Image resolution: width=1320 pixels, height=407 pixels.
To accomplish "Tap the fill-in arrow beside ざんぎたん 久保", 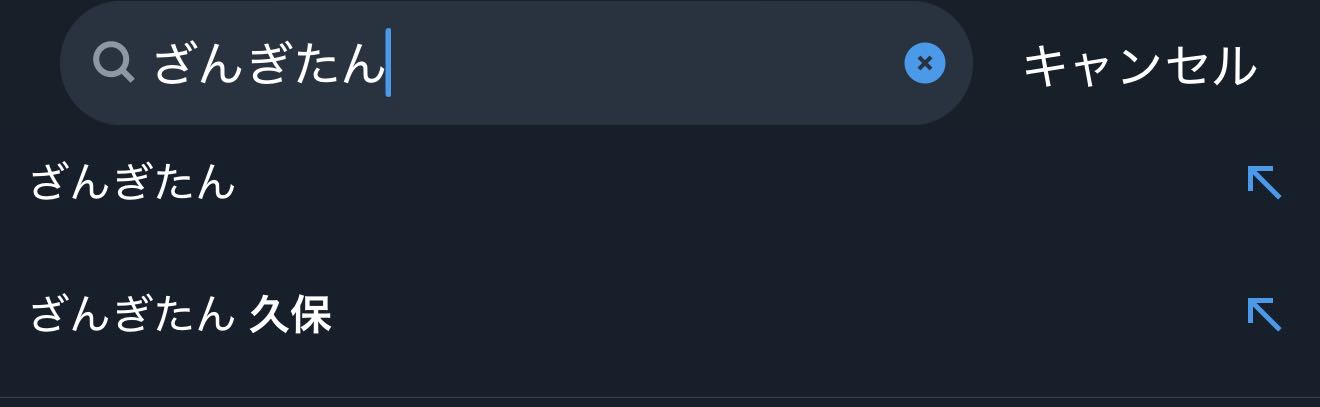I will tap(1264, 314).
